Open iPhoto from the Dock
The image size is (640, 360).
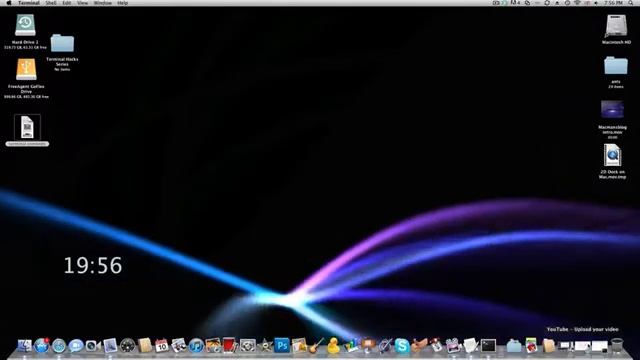click(213, 346)
